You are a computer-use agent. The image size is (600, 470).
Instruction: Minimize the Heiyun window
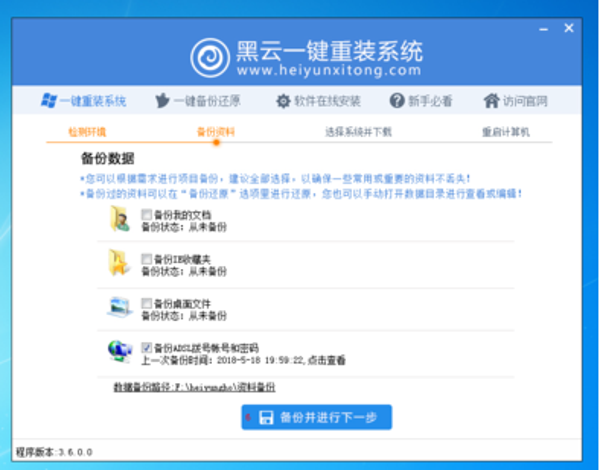543,29
